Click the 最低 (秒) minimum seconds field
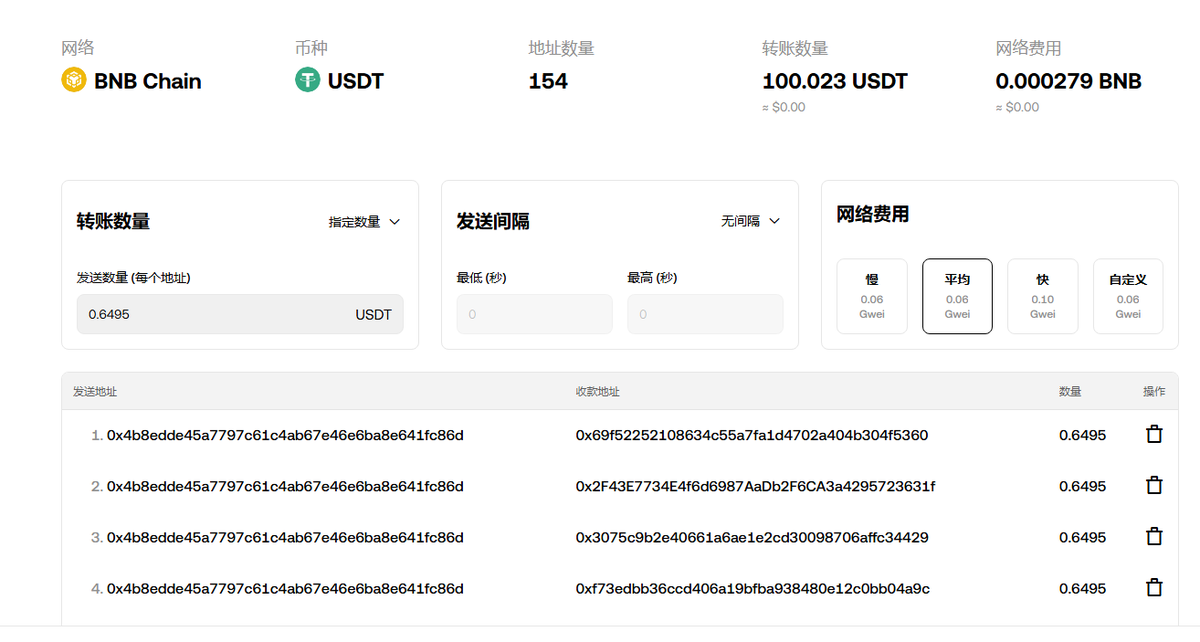 coord(534,314)
